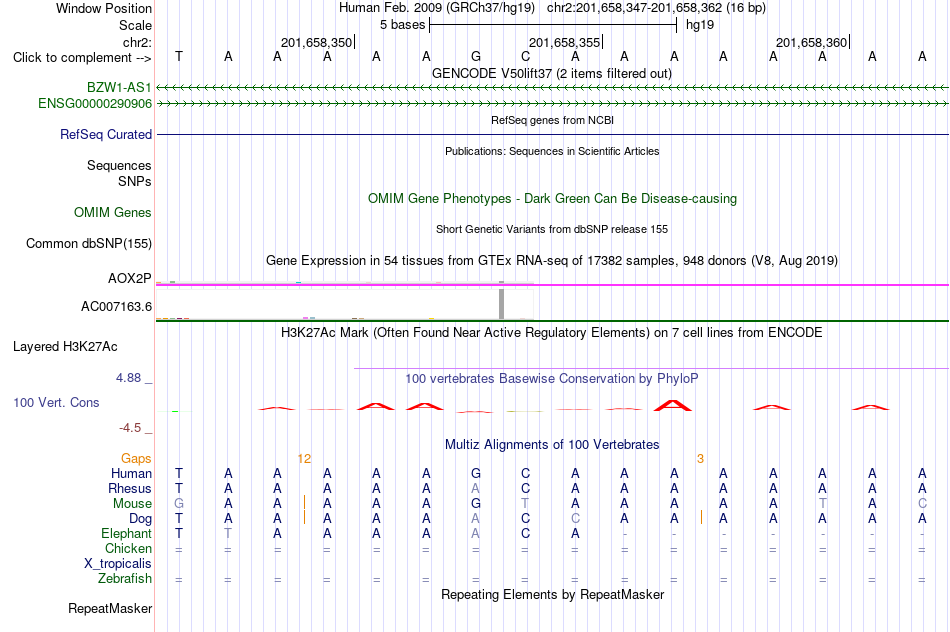This screenshot has width=950, height=632.
Task: Click the 201,658,350 position label
Action: [x=316, y=42]
